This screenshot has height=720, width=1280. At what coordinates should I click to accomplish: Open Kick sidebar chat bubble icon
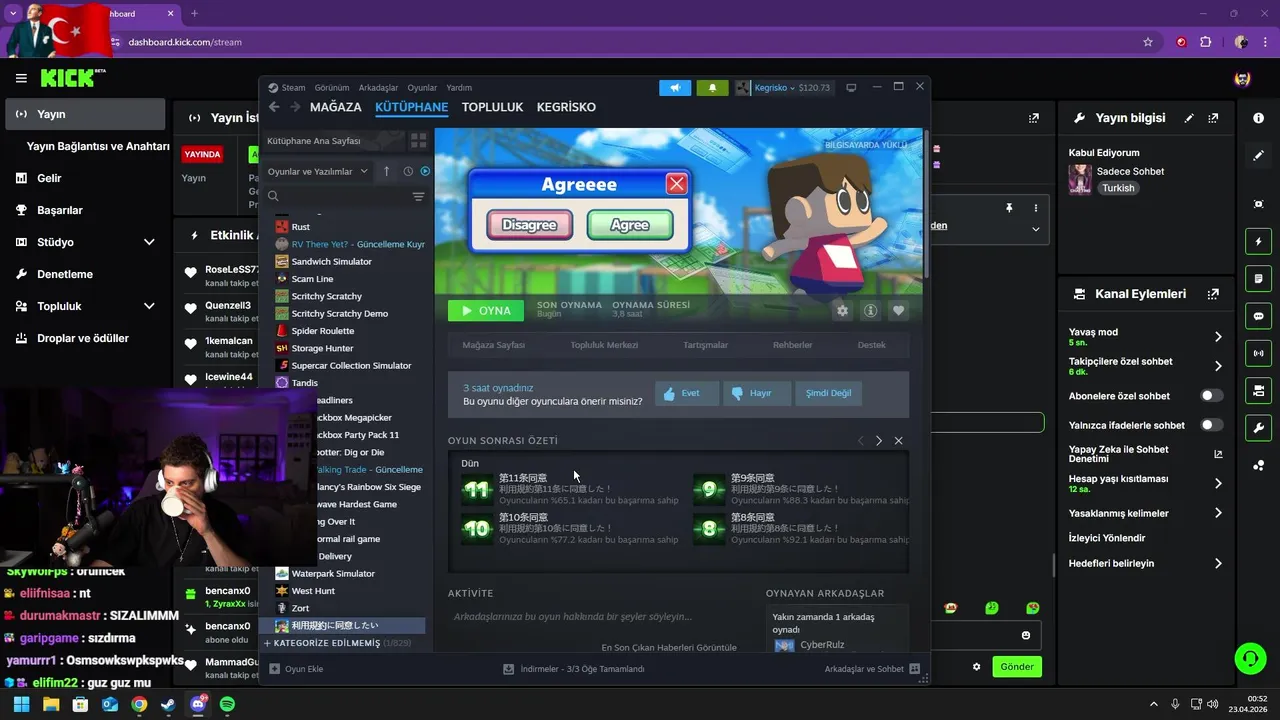coord(1258,316)
